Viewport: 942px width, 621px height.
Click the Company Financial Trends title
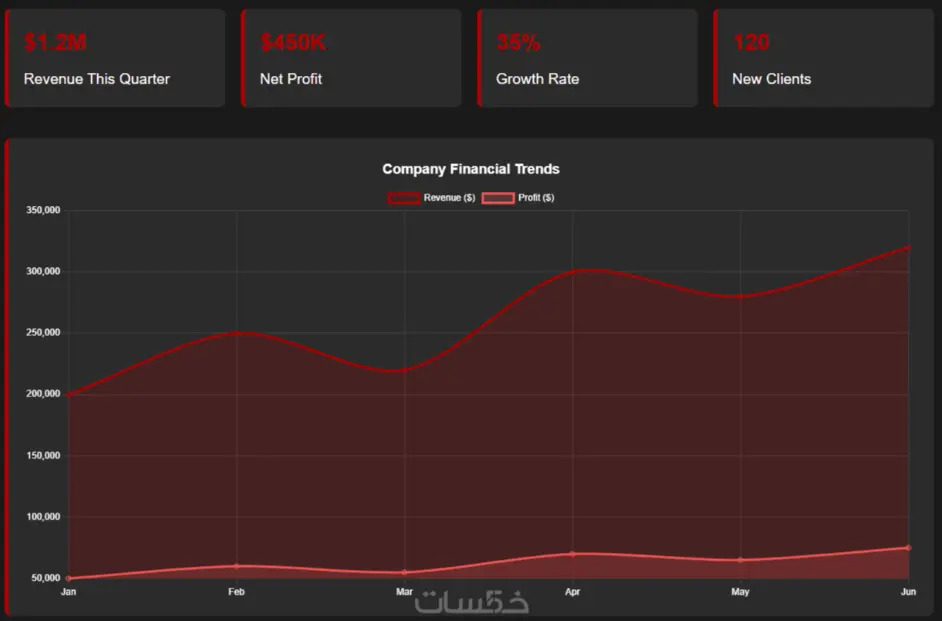[471, 169]
